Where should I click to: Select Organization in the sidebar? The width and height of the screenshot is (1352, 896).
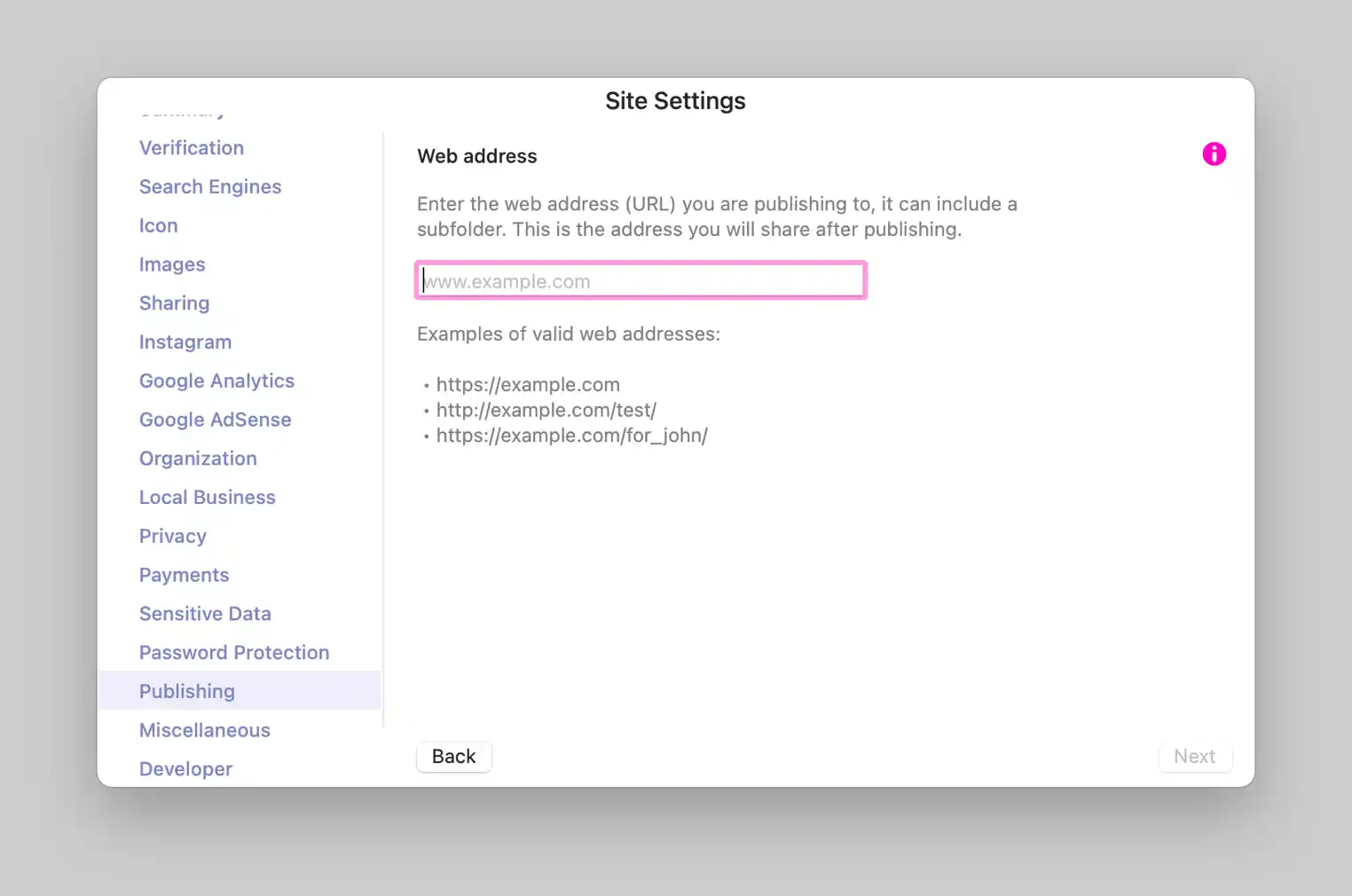(x=198, y=459)
